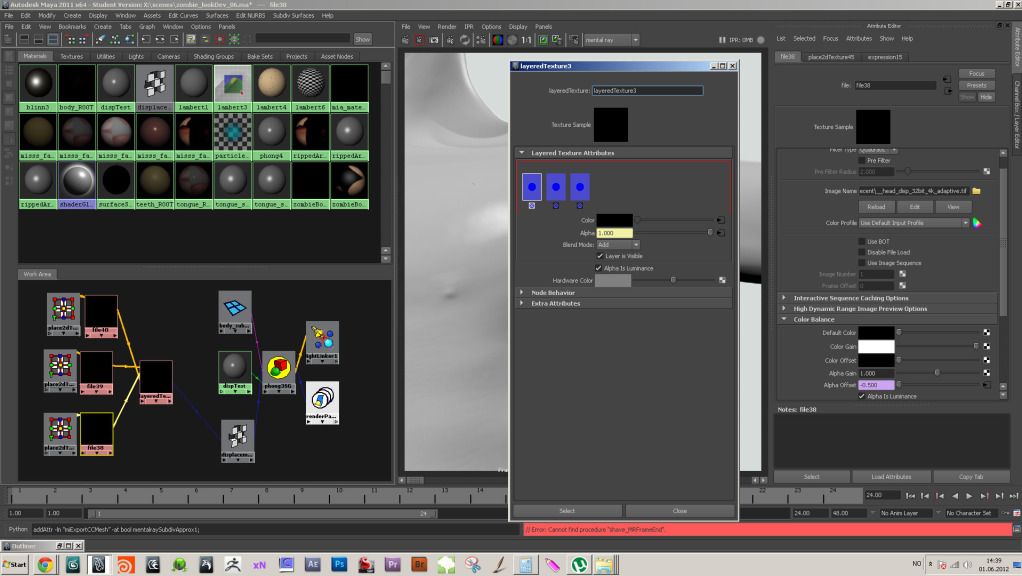Click the map button next to Default Color
This screenshot has width=1022, height=576.
tap(987, 332)
